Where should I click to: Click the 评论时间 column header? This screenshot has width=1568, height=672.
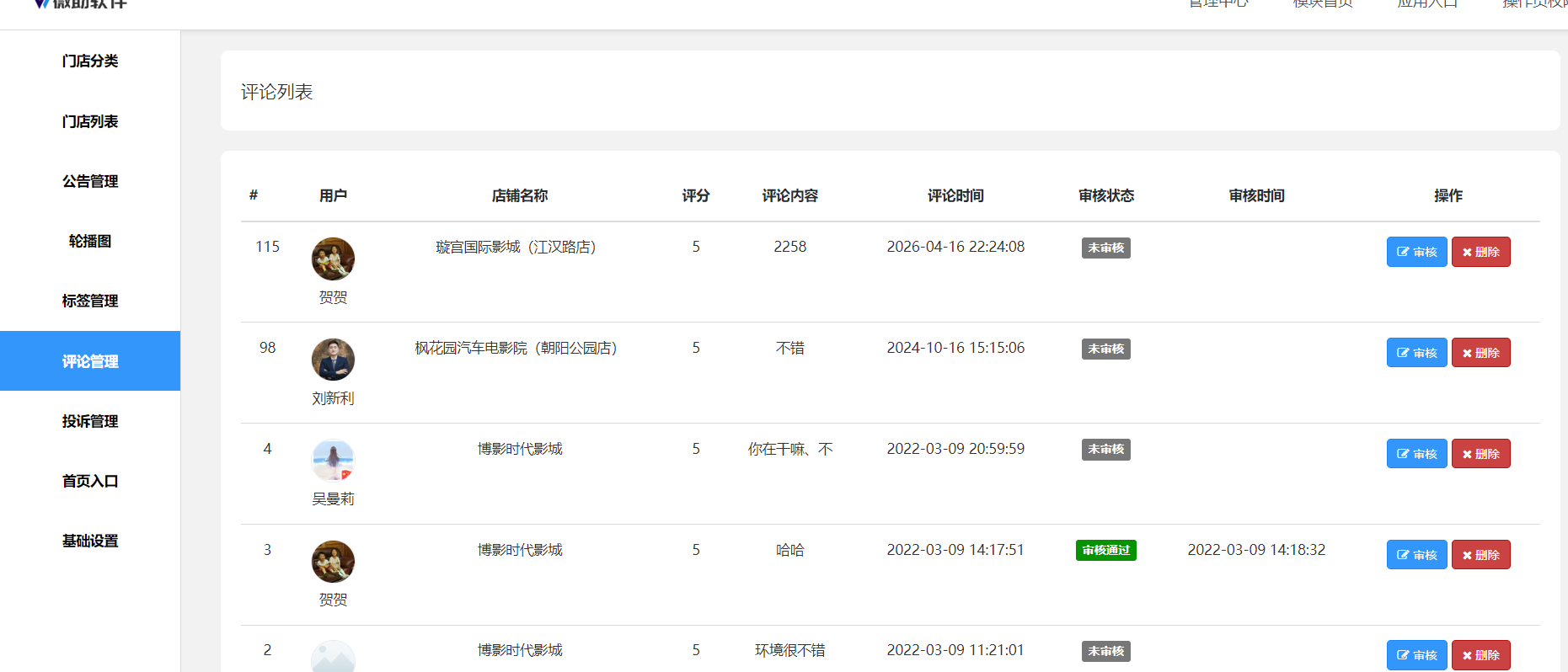point(955,195)
